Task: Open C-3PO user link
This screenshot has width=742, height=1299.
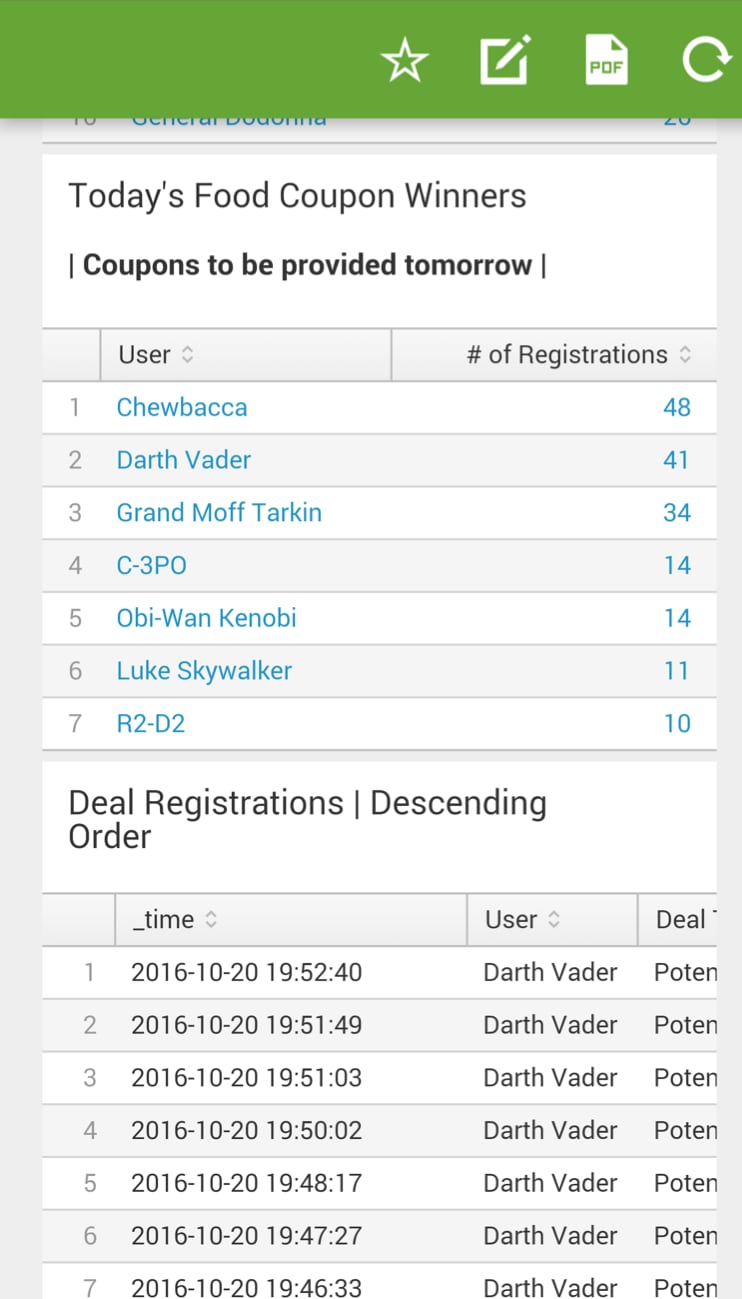Action: 151,566
